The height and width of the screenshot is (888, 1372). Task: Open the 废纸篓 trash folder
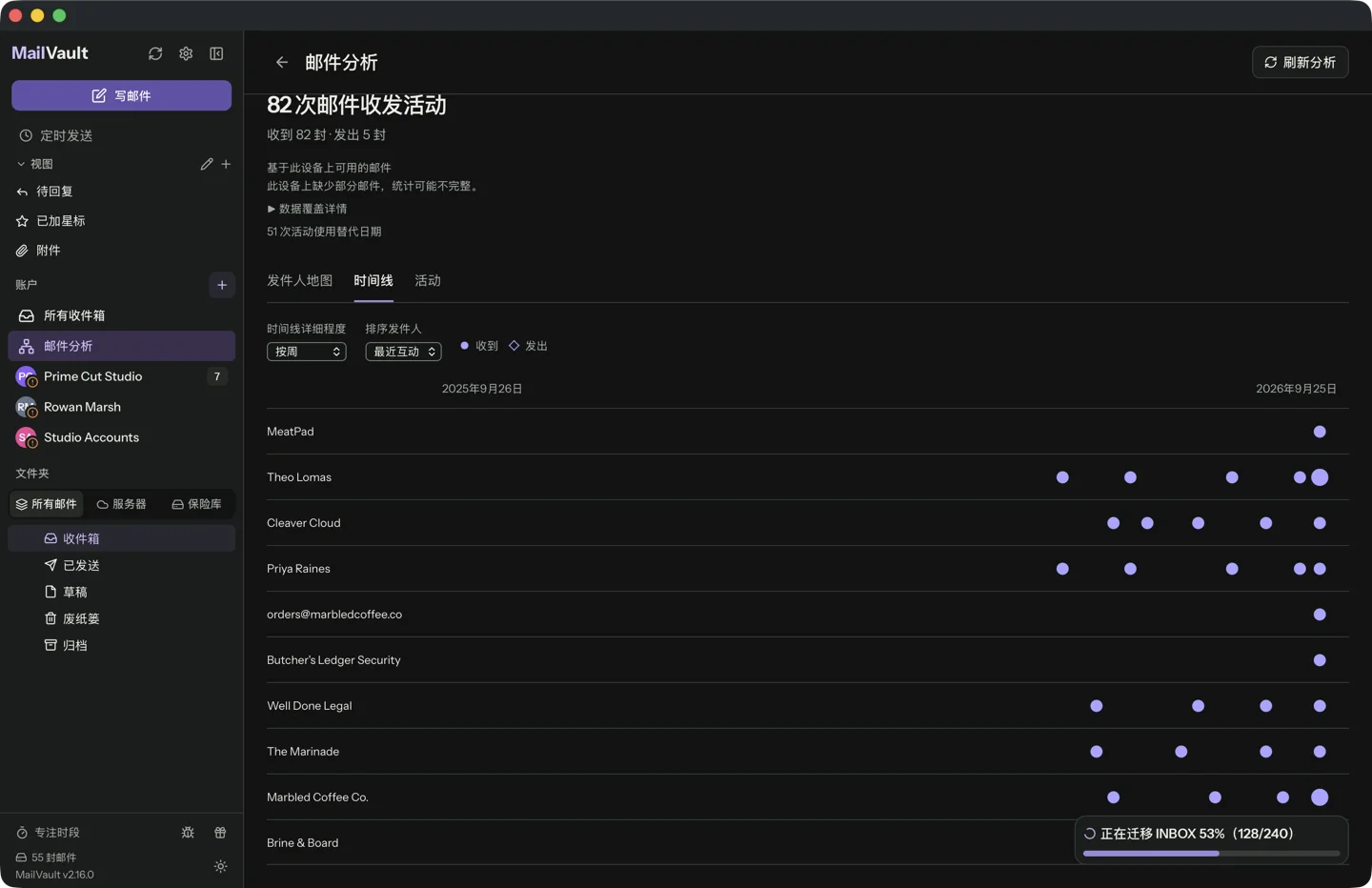click(x=122, y=618)
